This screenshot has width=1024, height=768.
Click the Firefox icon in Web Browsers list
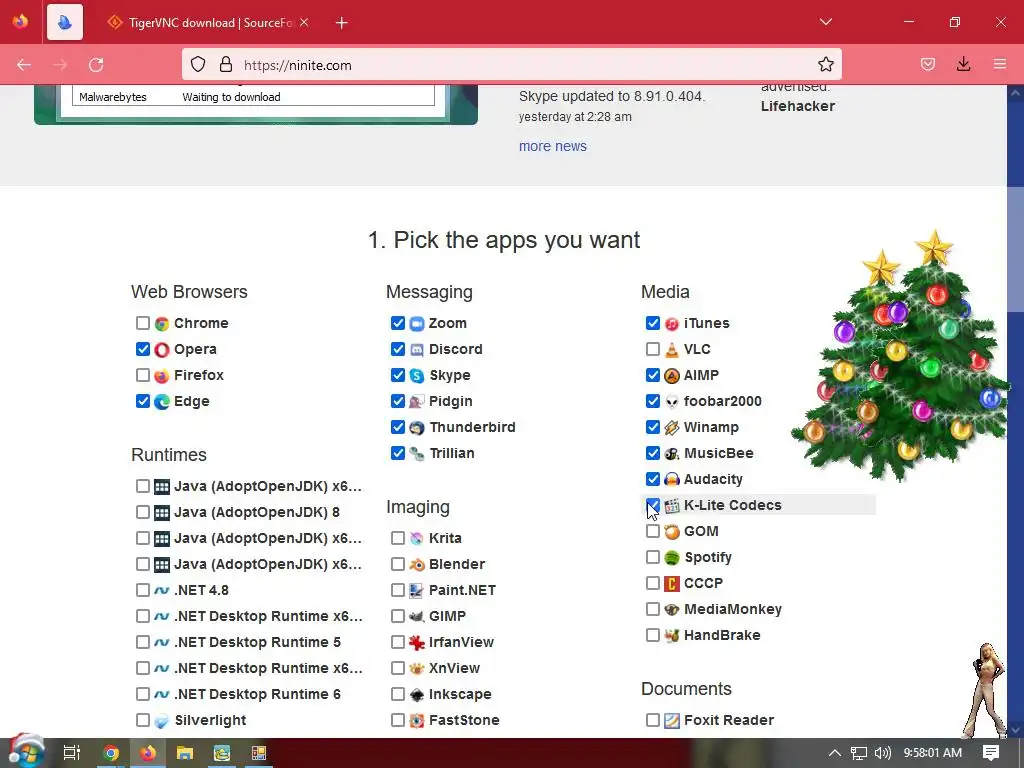coord(162,376)
